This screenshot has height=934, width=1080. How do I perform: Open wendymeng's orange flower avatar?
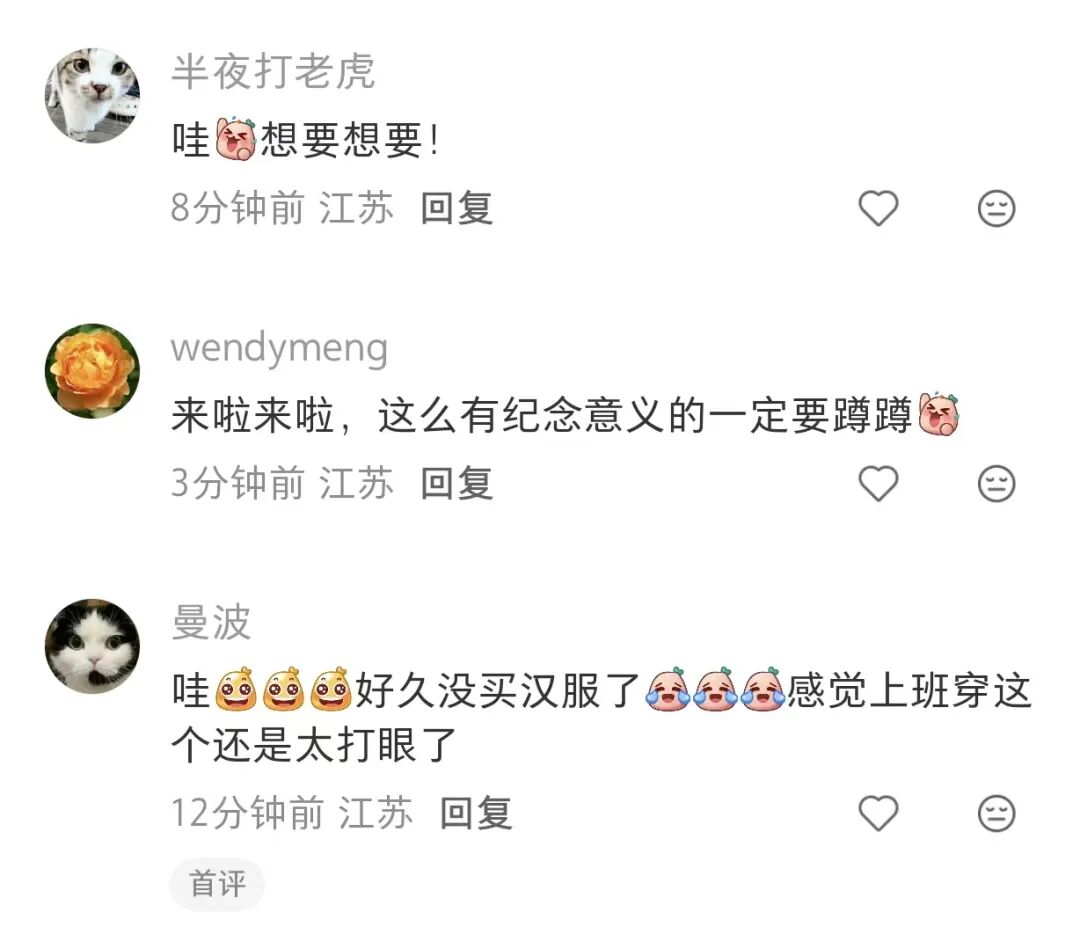pyautogui.click(x=92, y=371)
